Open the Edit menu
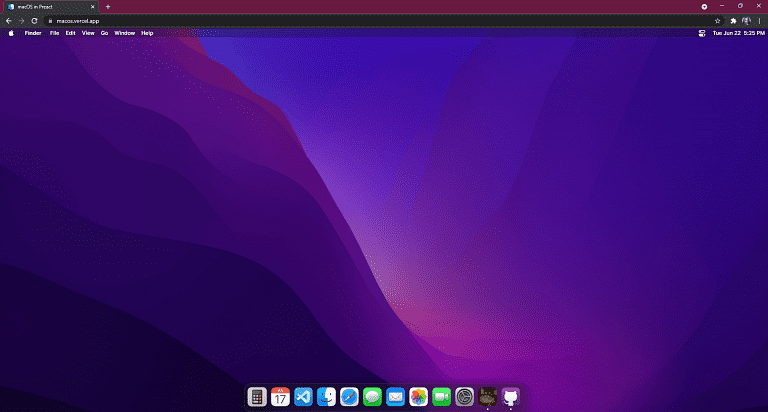This screenshot has height=412, width=768. point(71,33)
